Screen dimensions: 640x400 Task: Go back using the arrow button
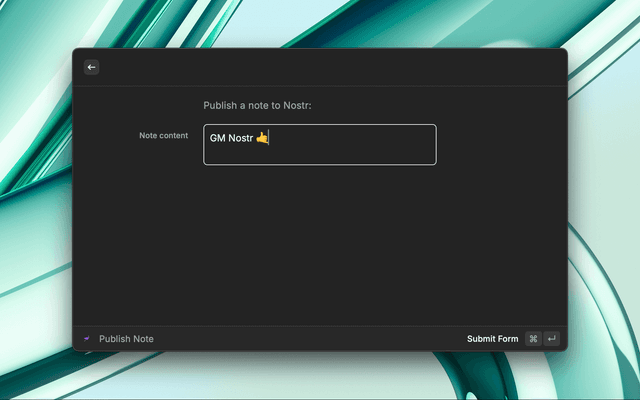click(91, 67)
